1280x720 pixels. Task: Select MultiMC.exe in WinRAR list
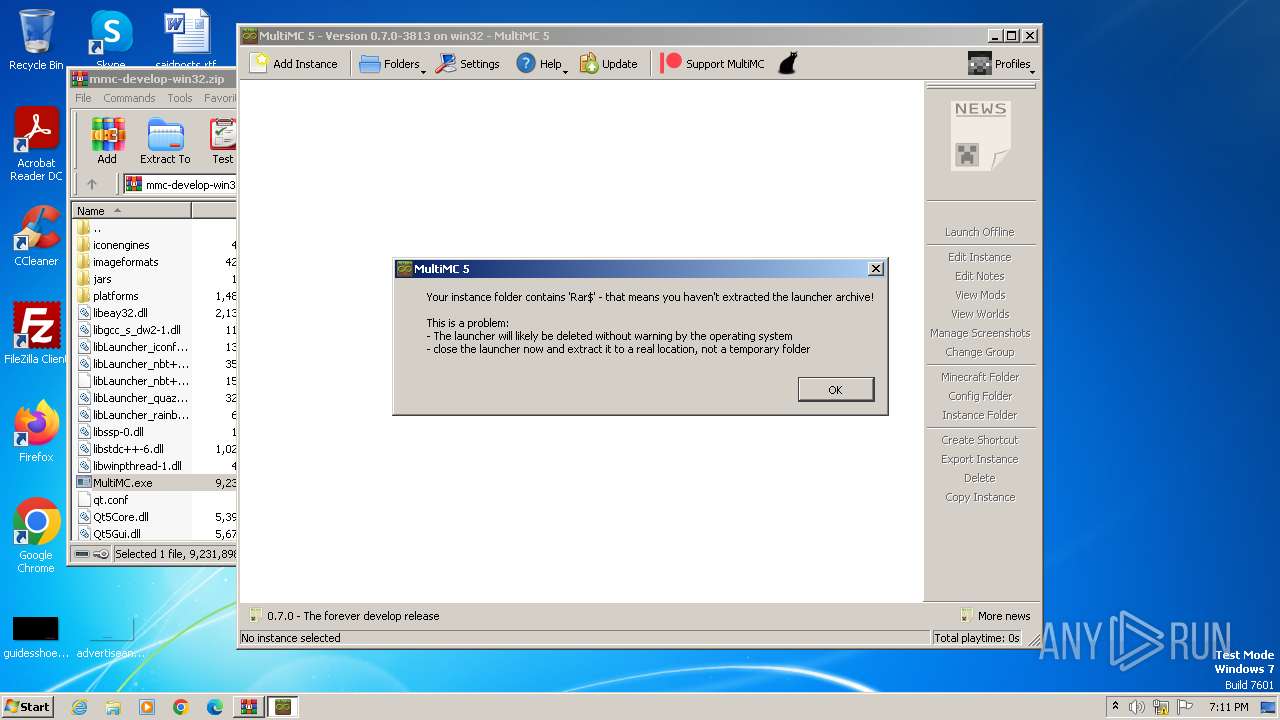[x=122, y=483]
